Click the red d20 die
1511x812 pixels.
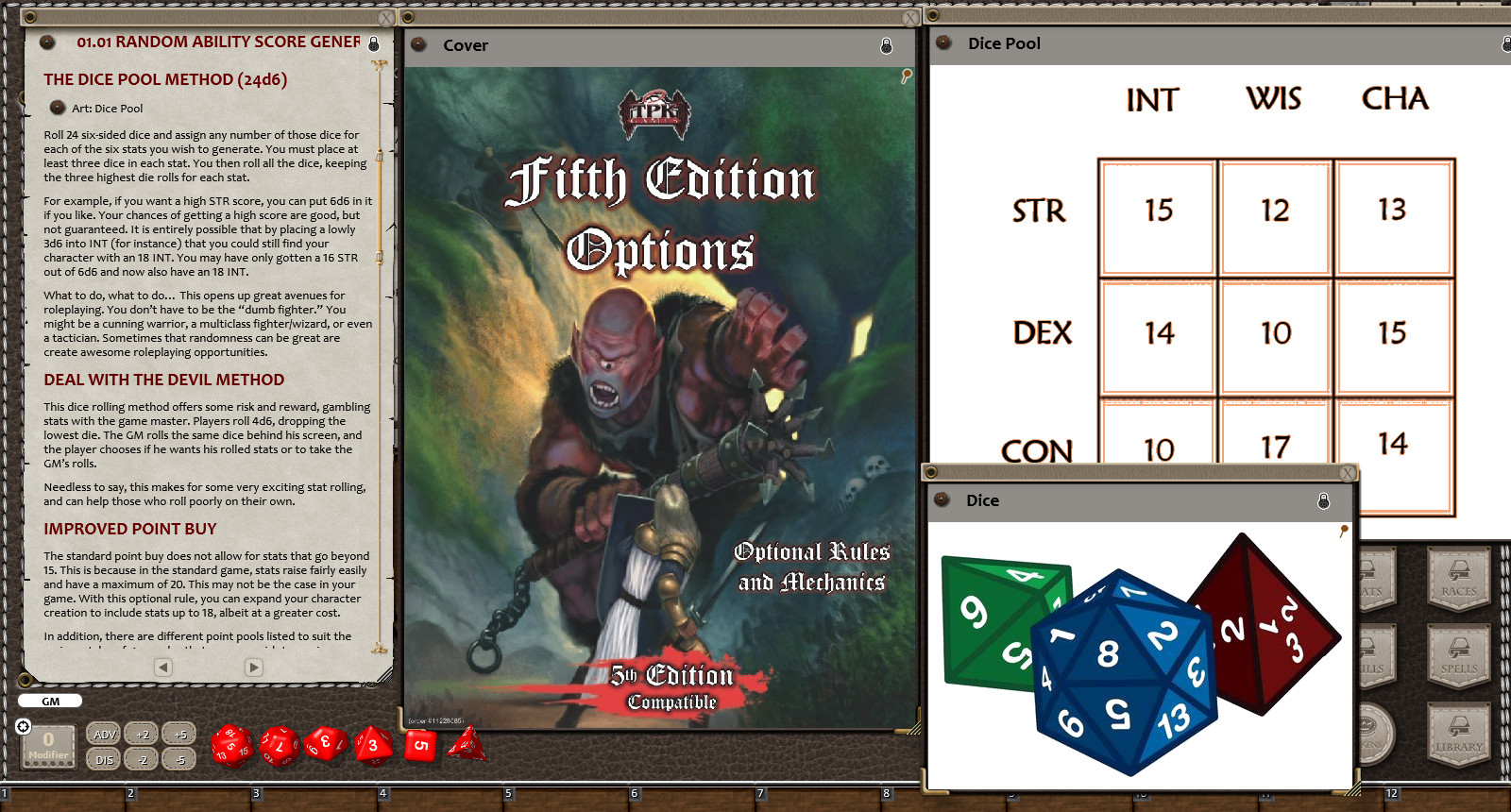tap(230, 746)
